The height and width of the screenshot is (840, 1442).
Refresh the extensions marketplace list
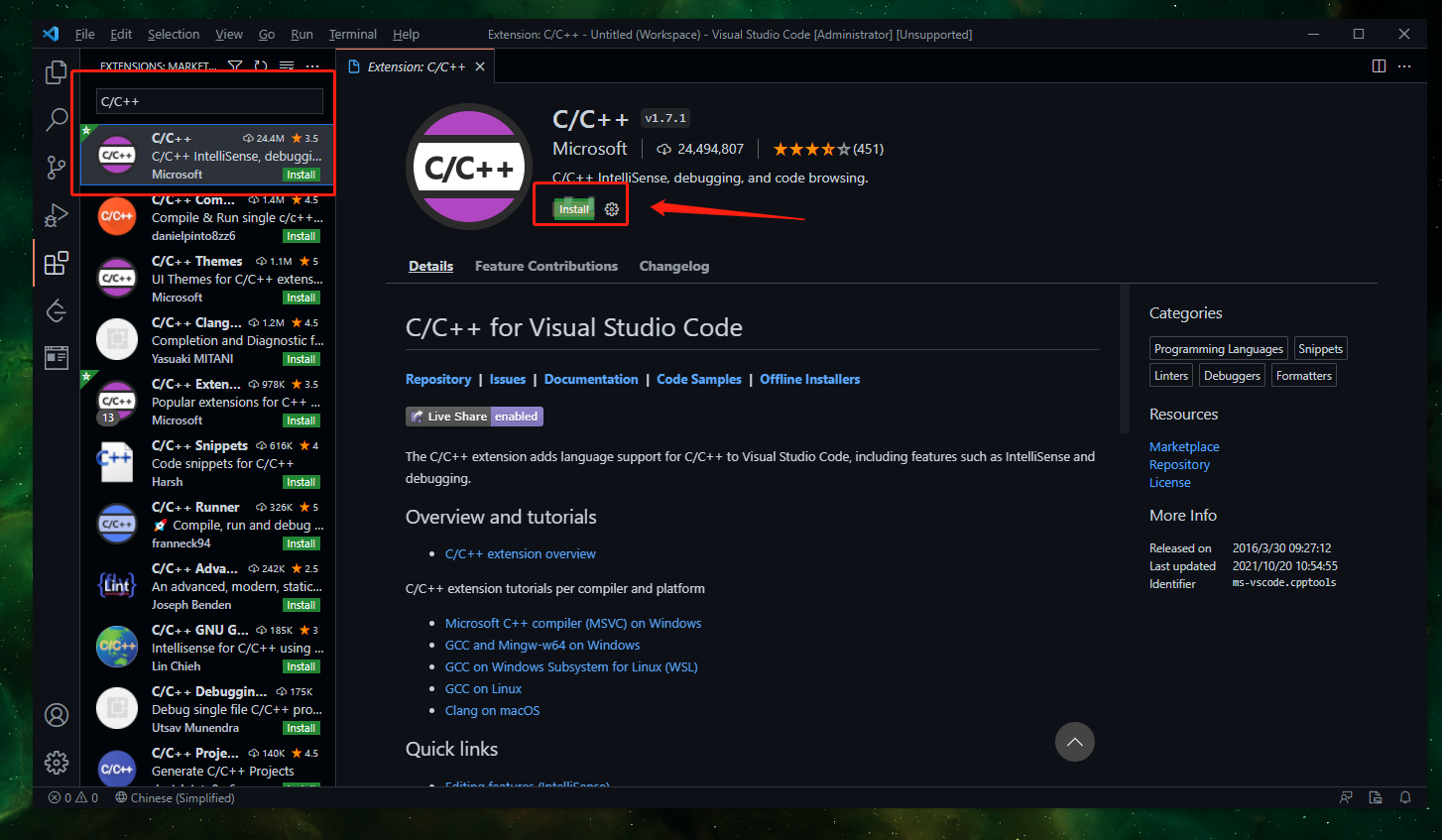pyautogui.click(x=261, y=66)
